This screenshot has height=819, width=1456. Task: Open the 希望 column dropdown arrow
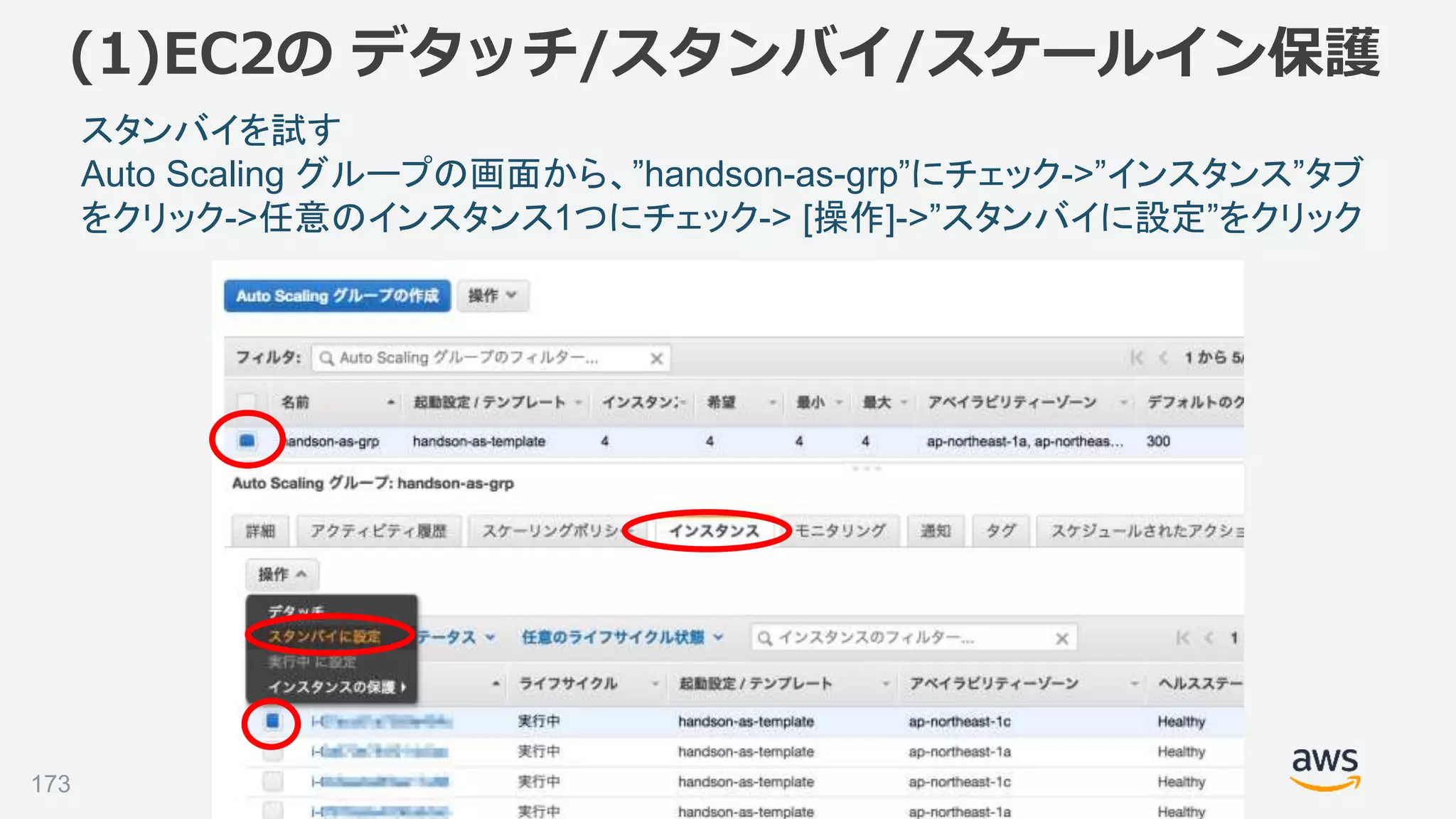pos(772,402)
